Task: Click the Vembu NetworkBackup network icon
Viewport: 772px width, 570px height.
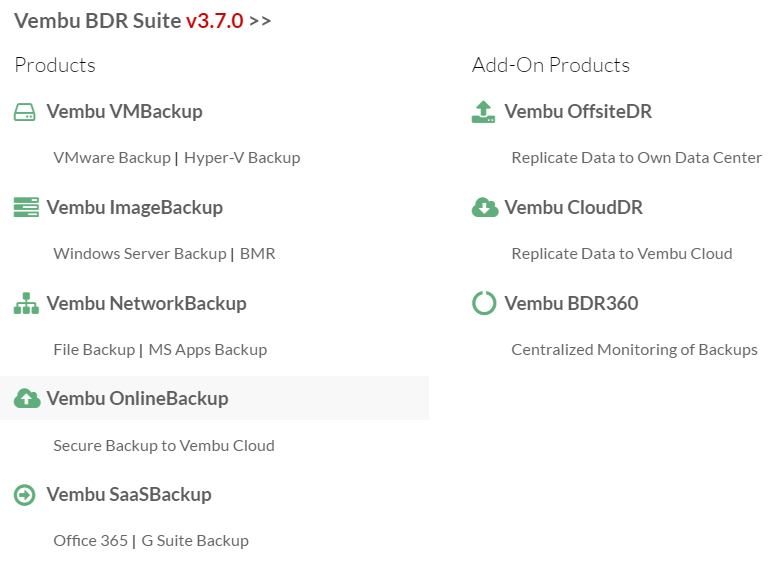Action: (26, 303)
